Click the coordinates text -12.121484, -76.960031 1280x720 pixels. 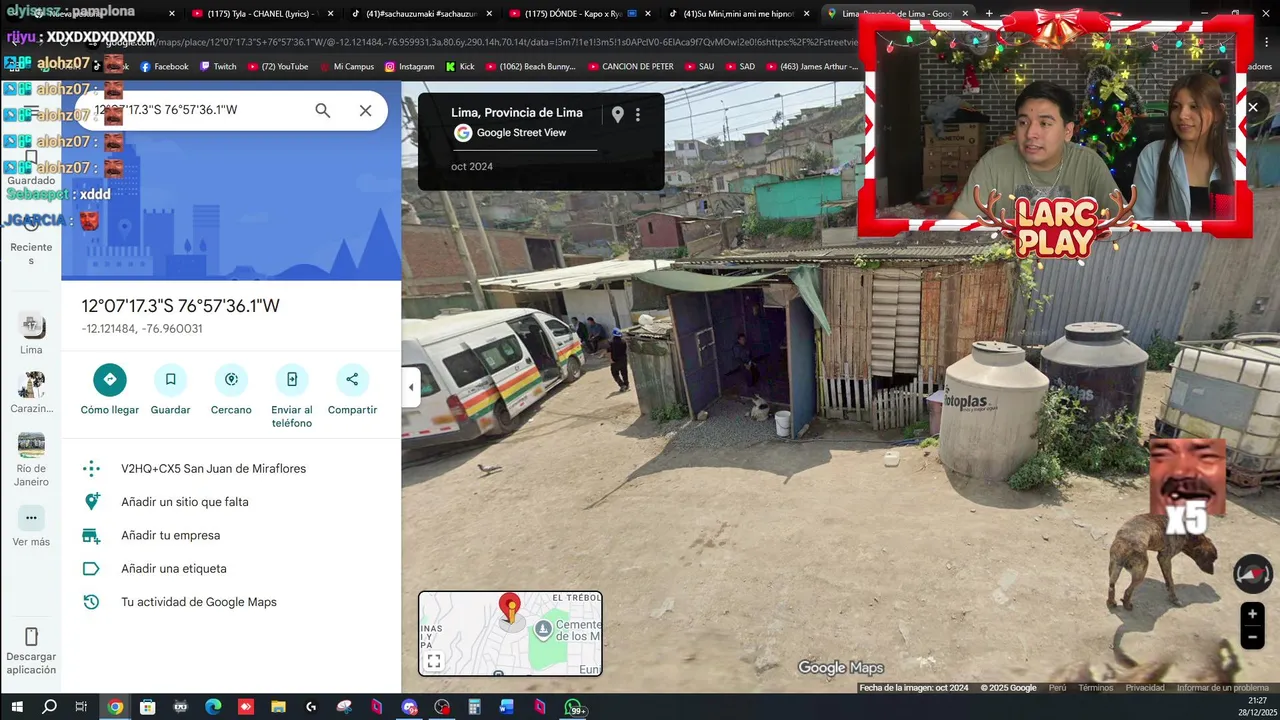pyautogui.click(x=142, y=329)
